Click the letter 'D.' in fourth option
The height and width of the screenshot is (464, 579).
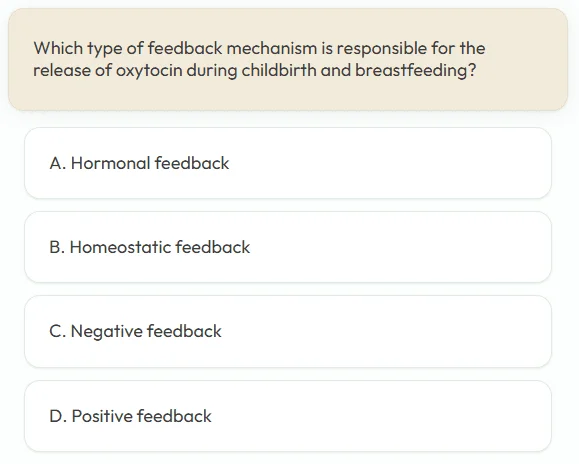(x=58, y=416)
